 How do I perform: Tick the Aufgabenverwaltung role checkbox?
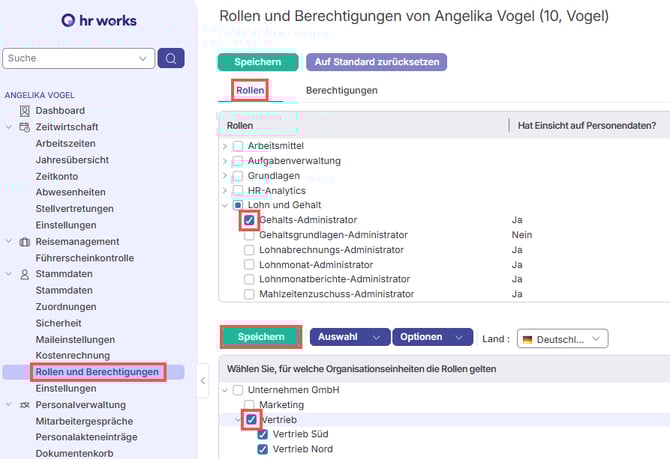pyautogui.click(x=238, y=161)
